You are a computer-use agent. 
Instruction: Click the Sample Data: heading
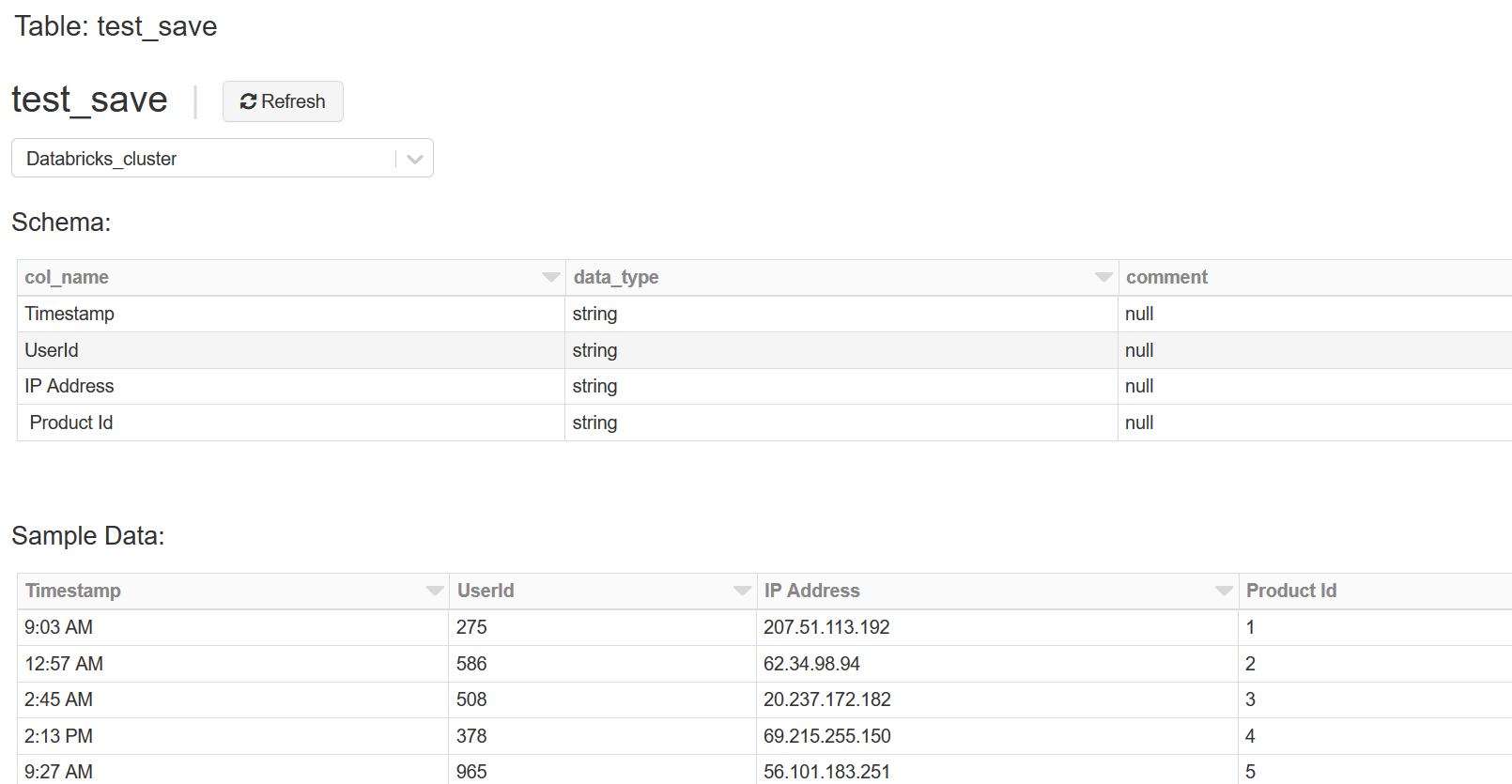point(88,536)
